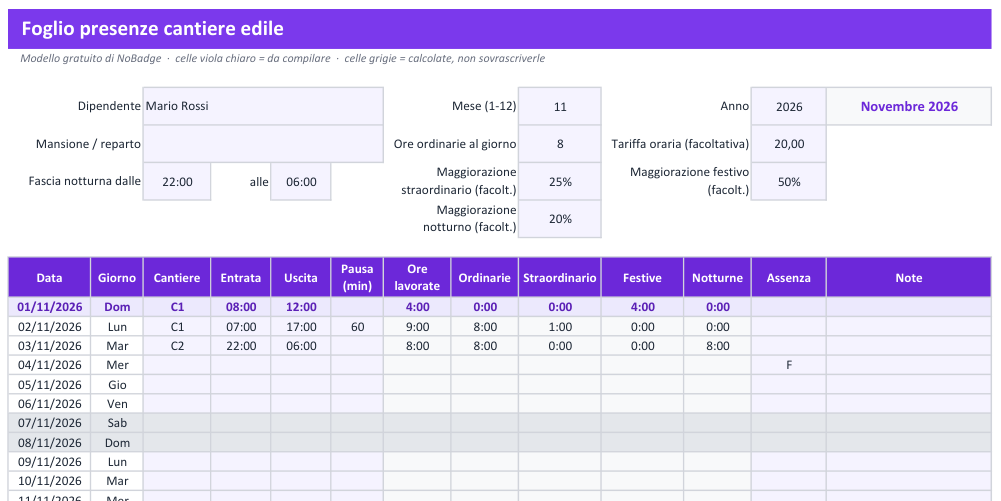The height and width of the screenshot is (501, 1001).
Task: Select Maggiorazione festivo 50% cell
Action: coord(789,181)
